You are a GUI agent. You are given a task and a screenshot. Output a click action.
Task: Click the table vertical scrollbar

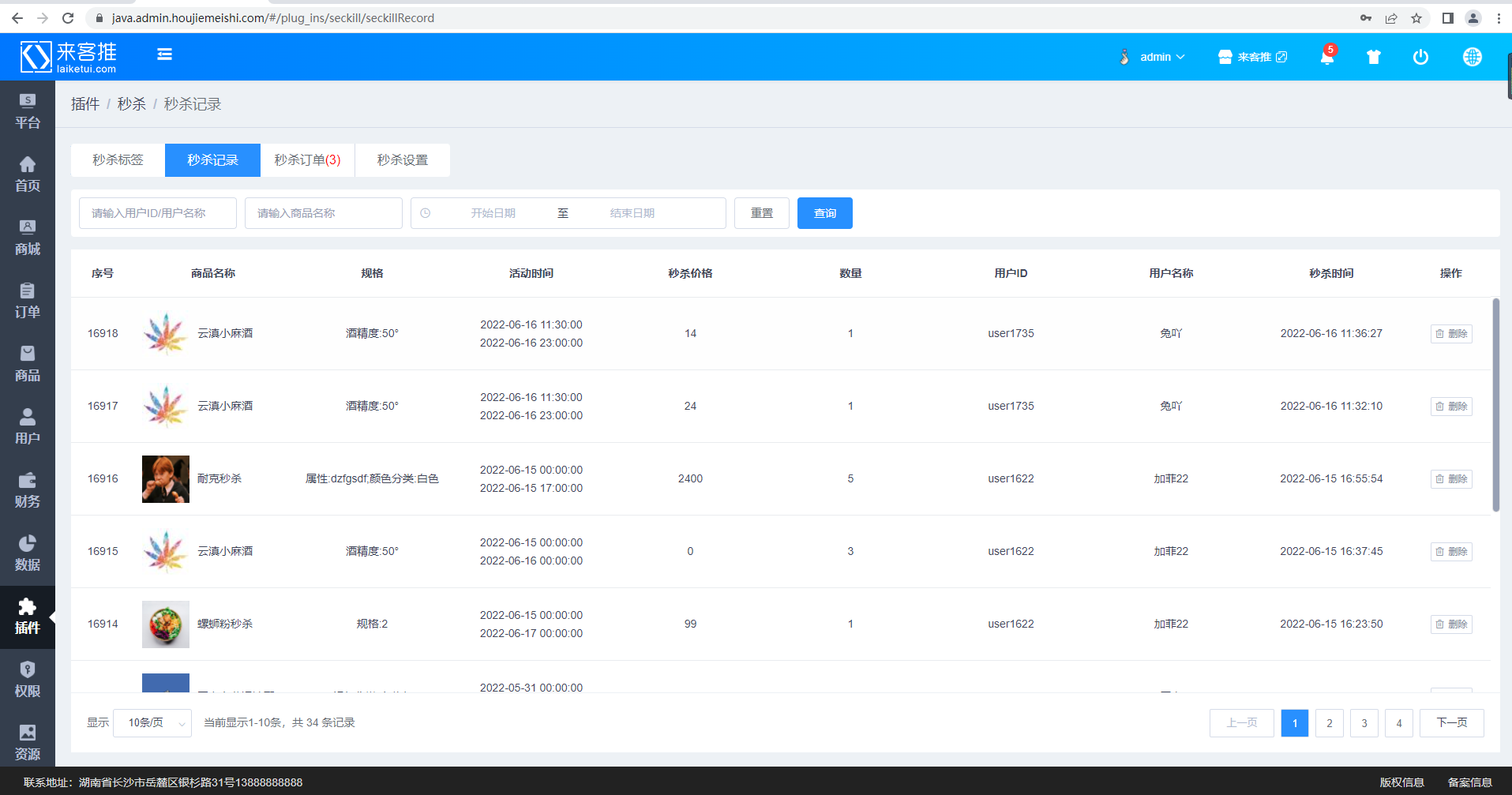click(x=1495, y=405)
